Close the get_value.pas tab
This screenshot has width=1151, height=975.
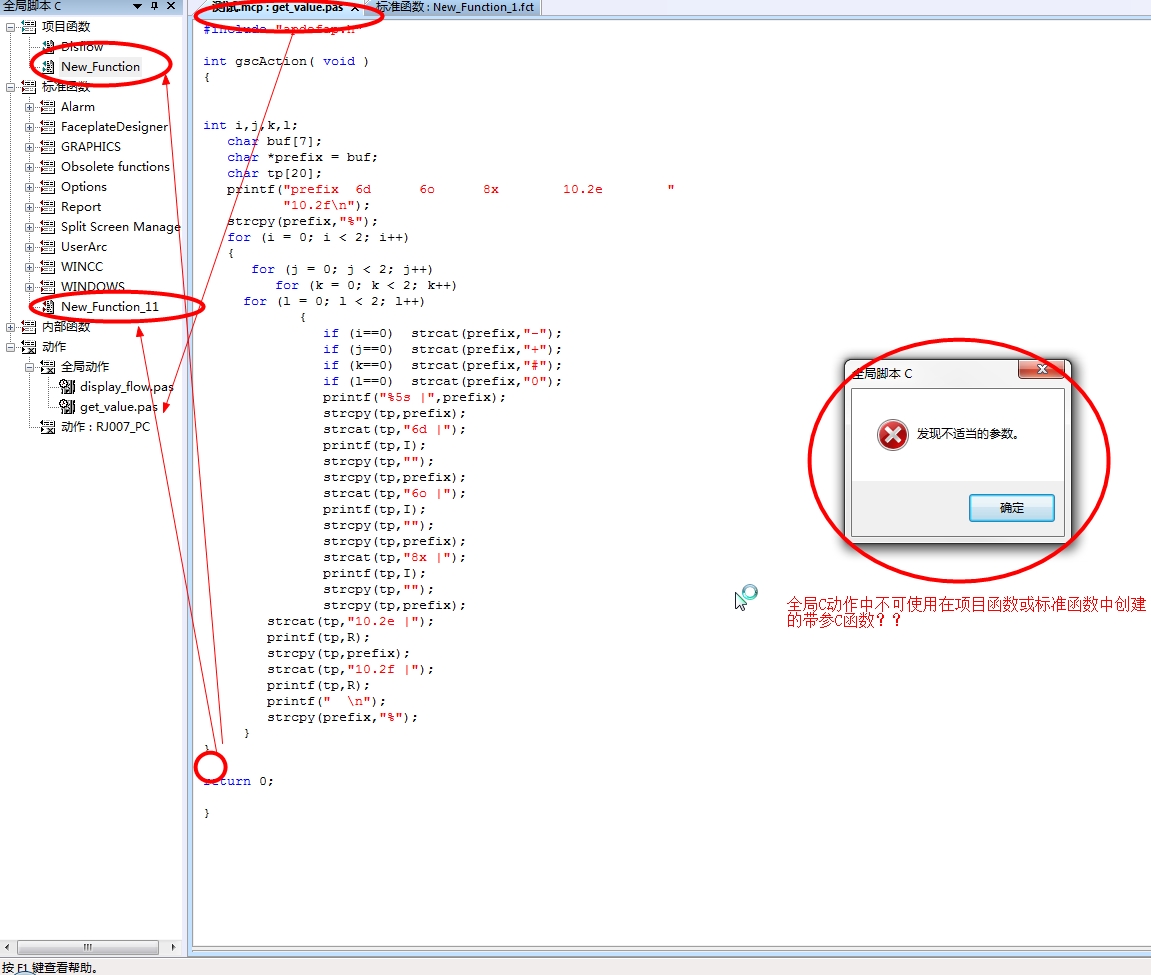pyautogui.click(x=355, y=8)
